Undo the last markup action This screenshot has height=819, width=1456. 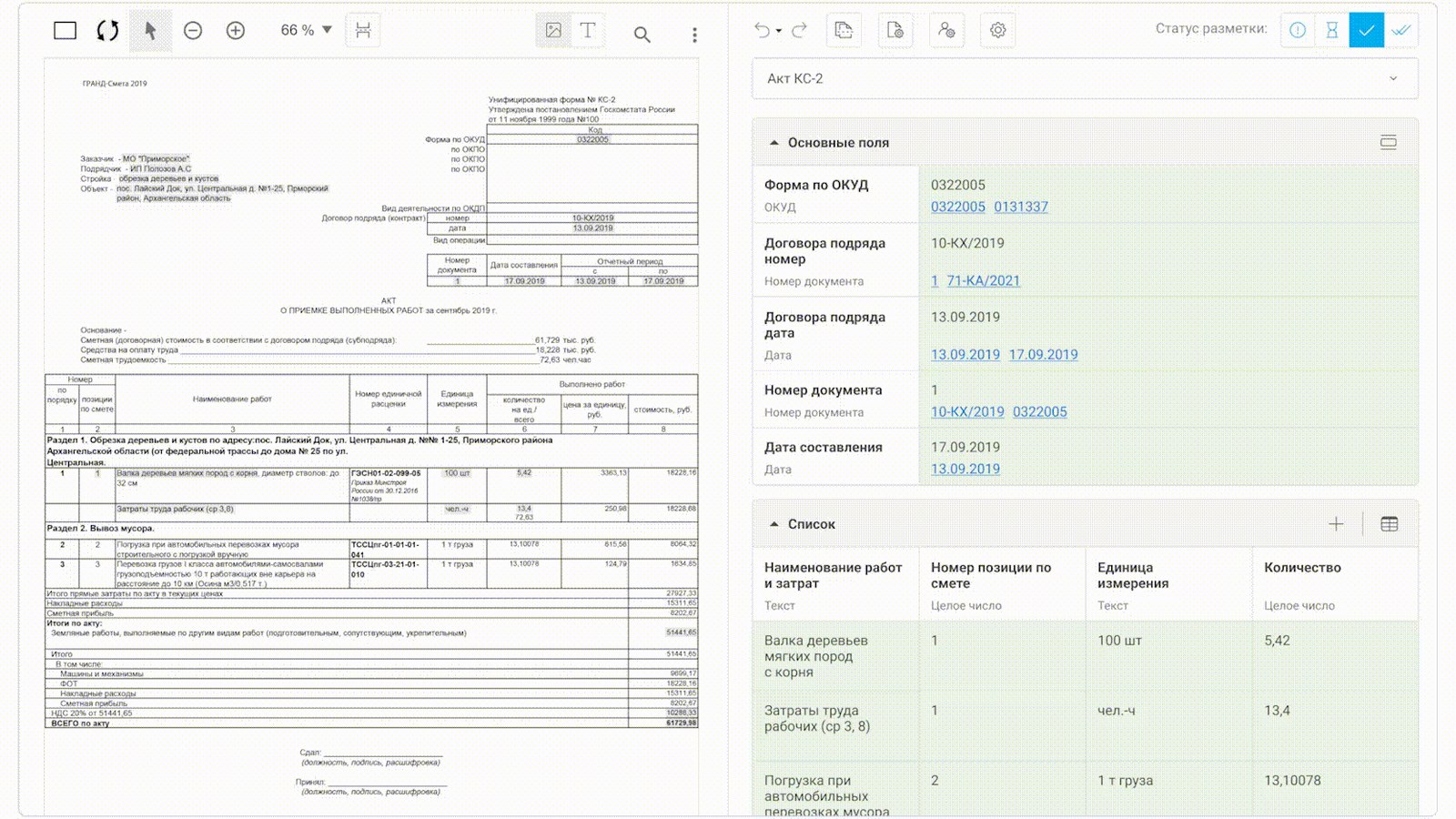point(762,30)
